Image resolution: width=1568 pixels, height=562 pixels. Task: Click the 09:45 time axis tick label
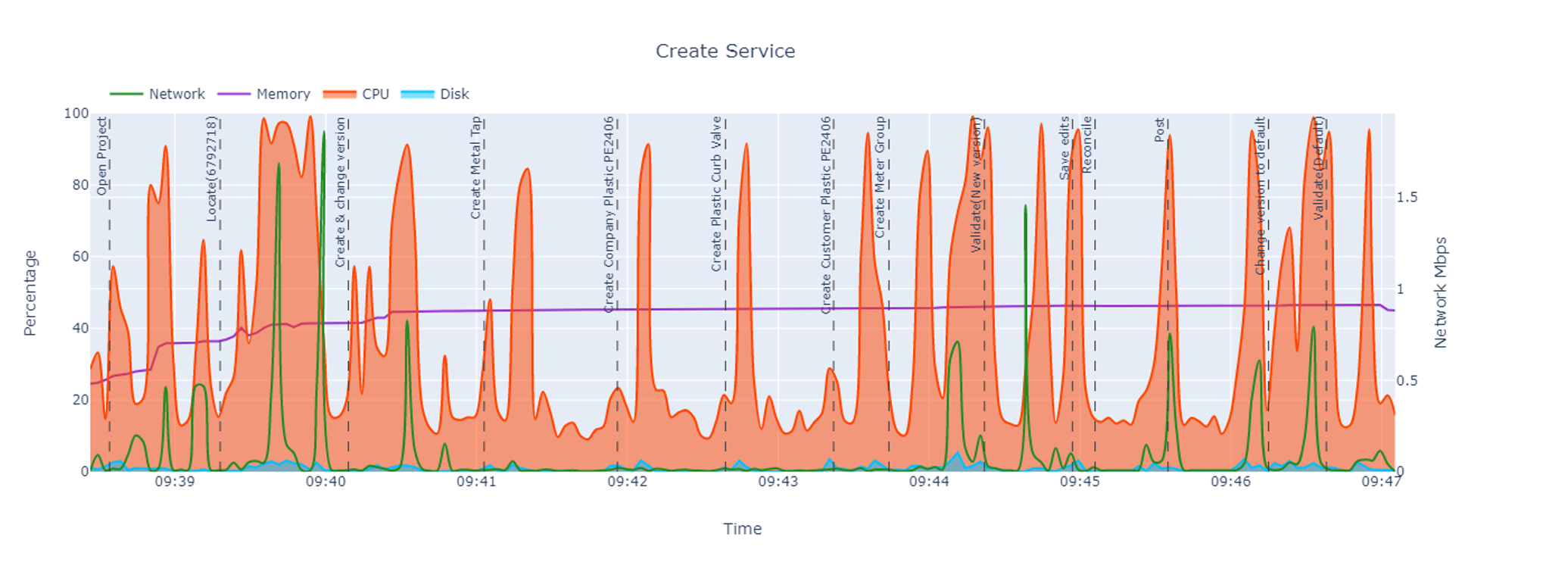pyautogui.click(x=1080, y=481)
